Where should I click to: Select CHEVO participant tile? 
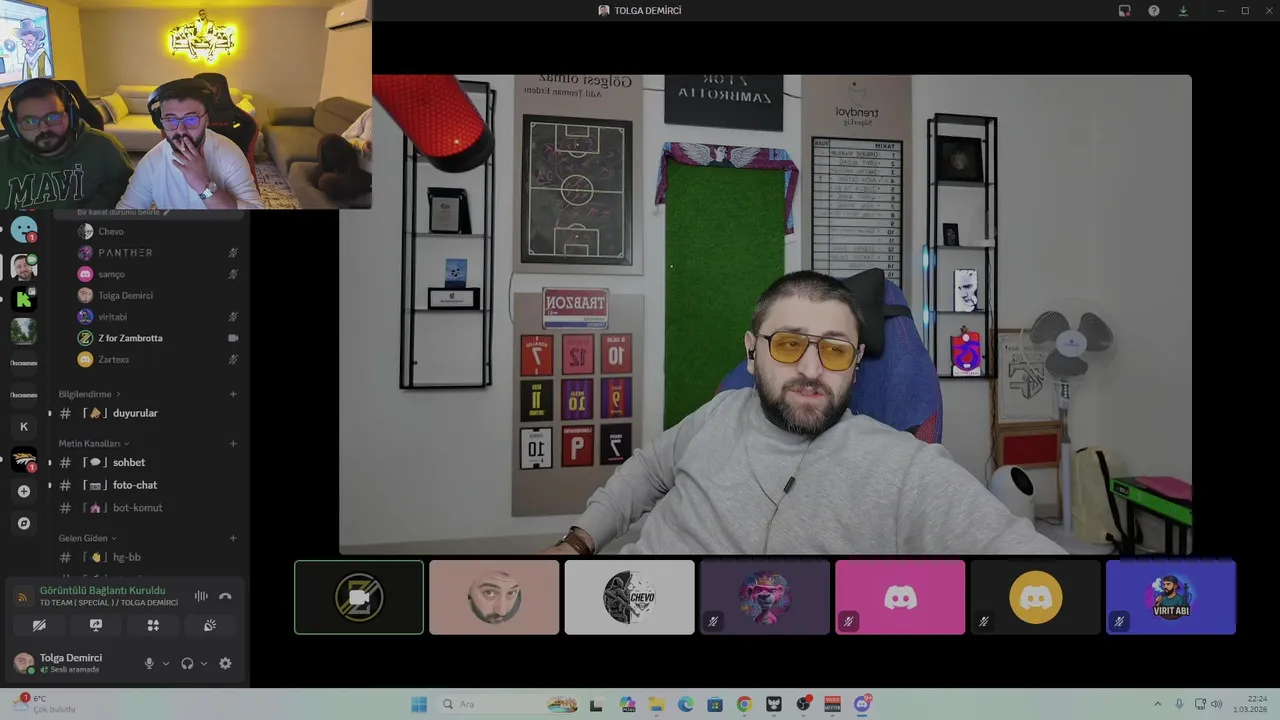pos(629,597)
